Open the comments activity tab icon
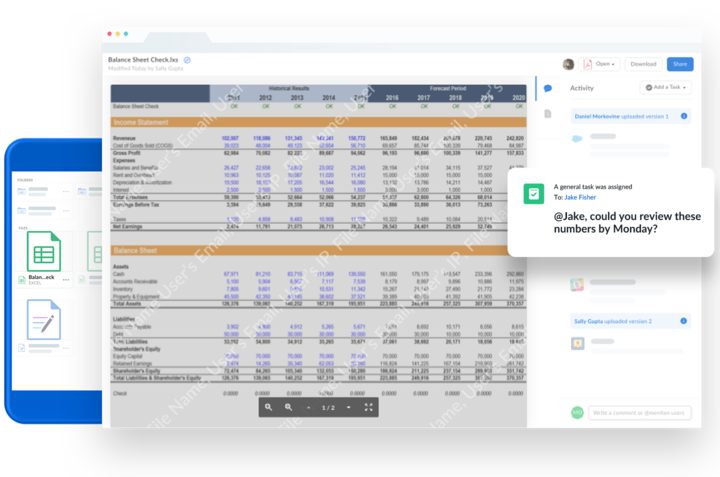Viewport: 720px width, 477px height. pos(548,88)
